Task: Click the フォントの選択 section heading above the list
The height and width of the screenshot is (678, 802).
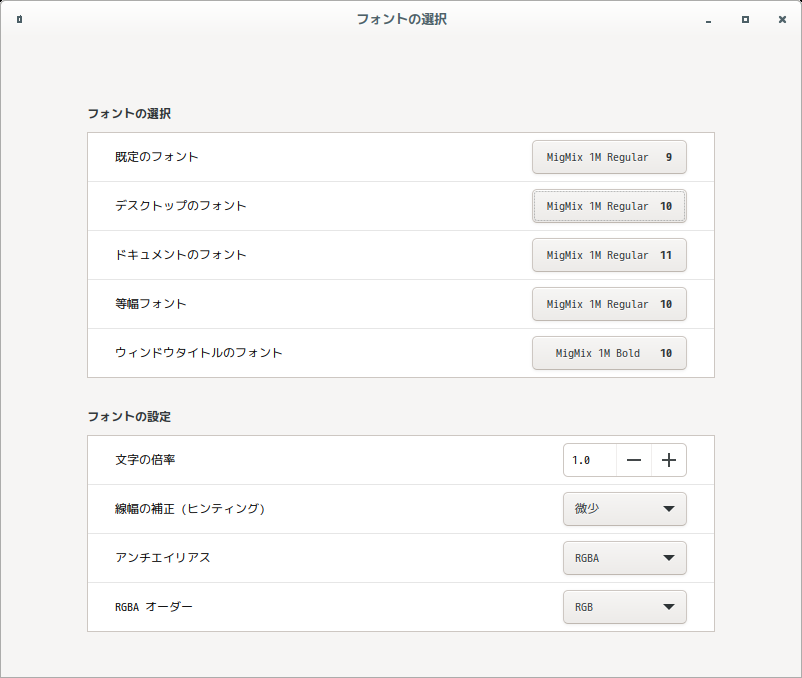Action: (129, 114)
